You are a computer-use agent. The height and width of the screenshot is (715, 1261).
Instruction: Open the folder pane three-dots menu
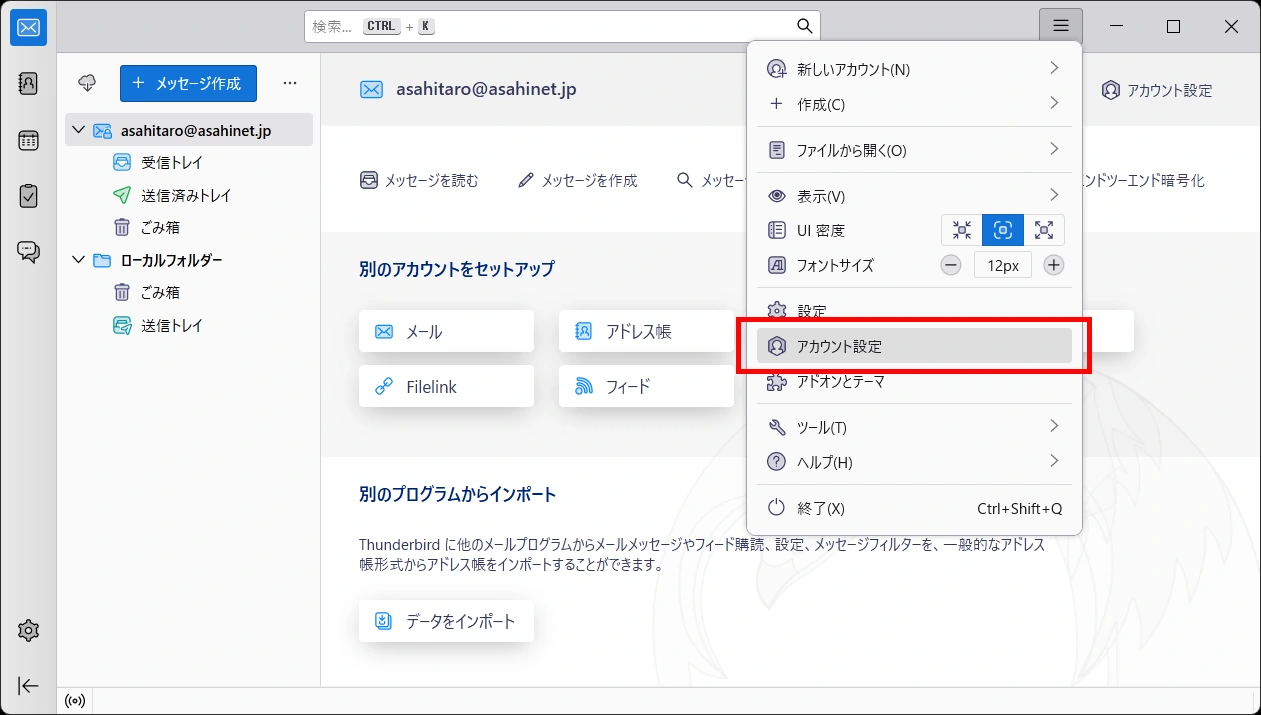tap(290, 83)
